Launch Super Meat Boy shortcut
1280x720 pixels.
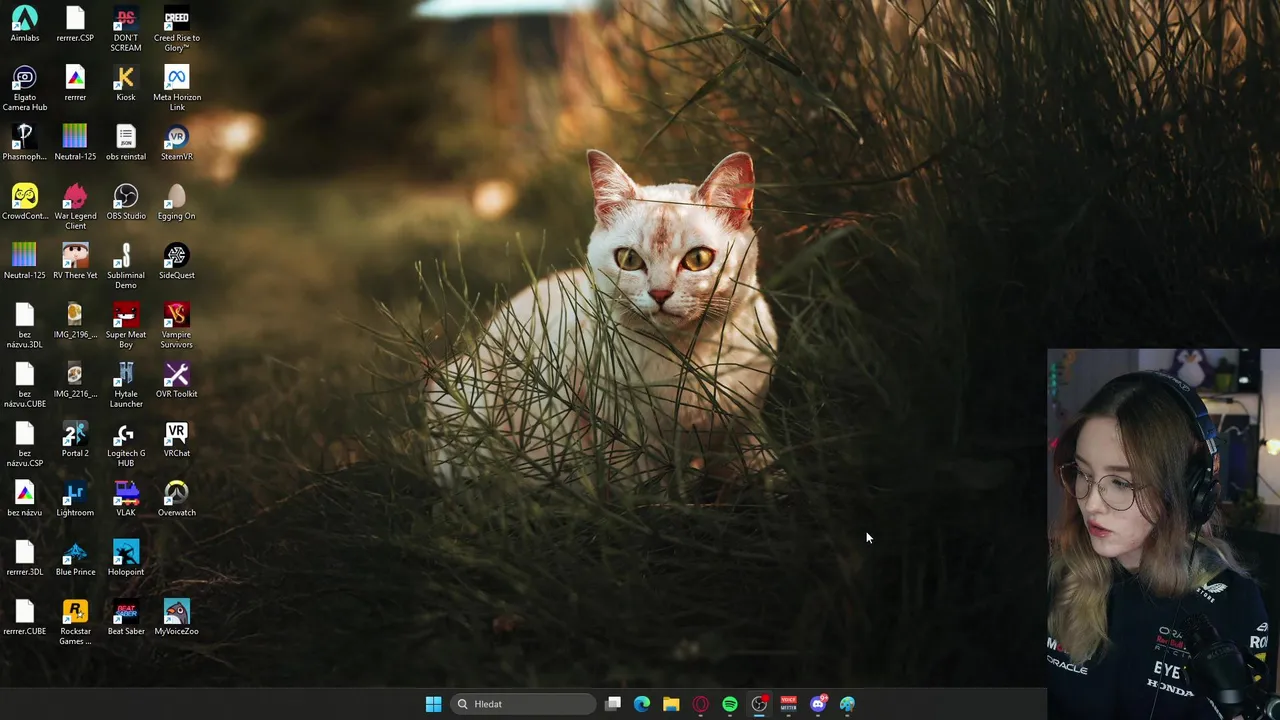pos(126,326)
